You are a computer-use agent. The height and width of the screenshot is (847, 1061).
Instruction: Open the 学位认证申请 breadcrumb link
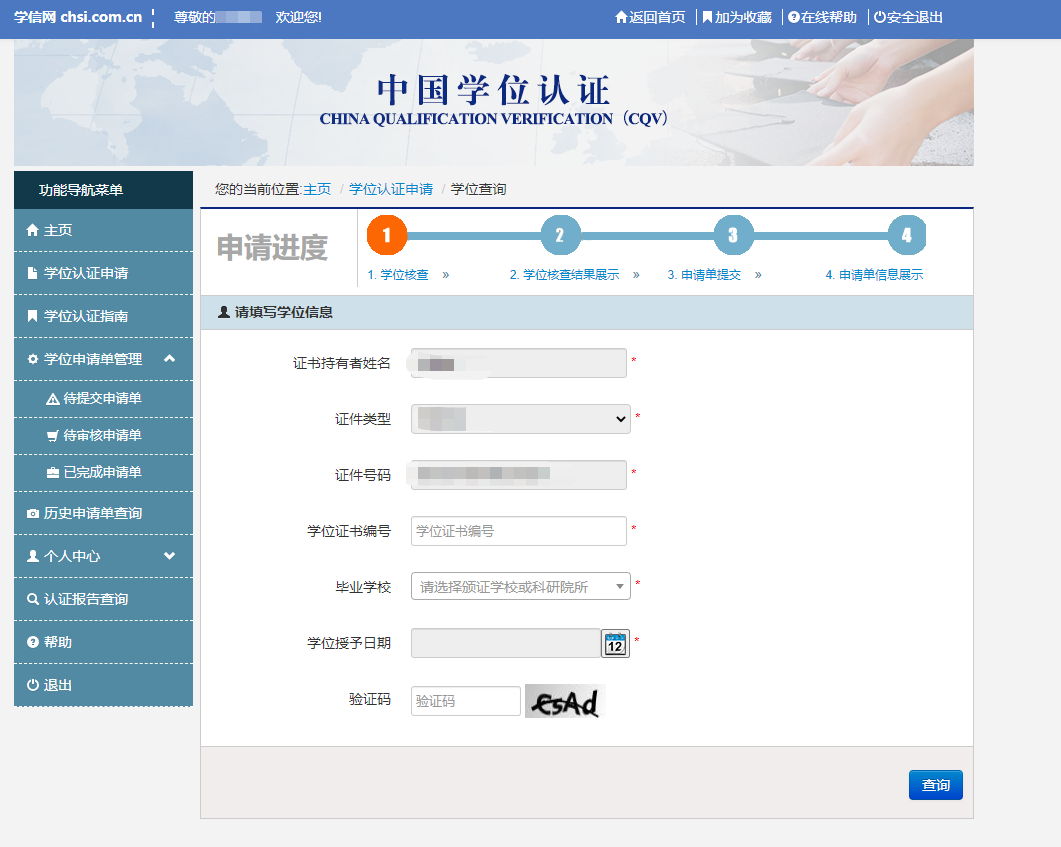(x=390, y=189)
